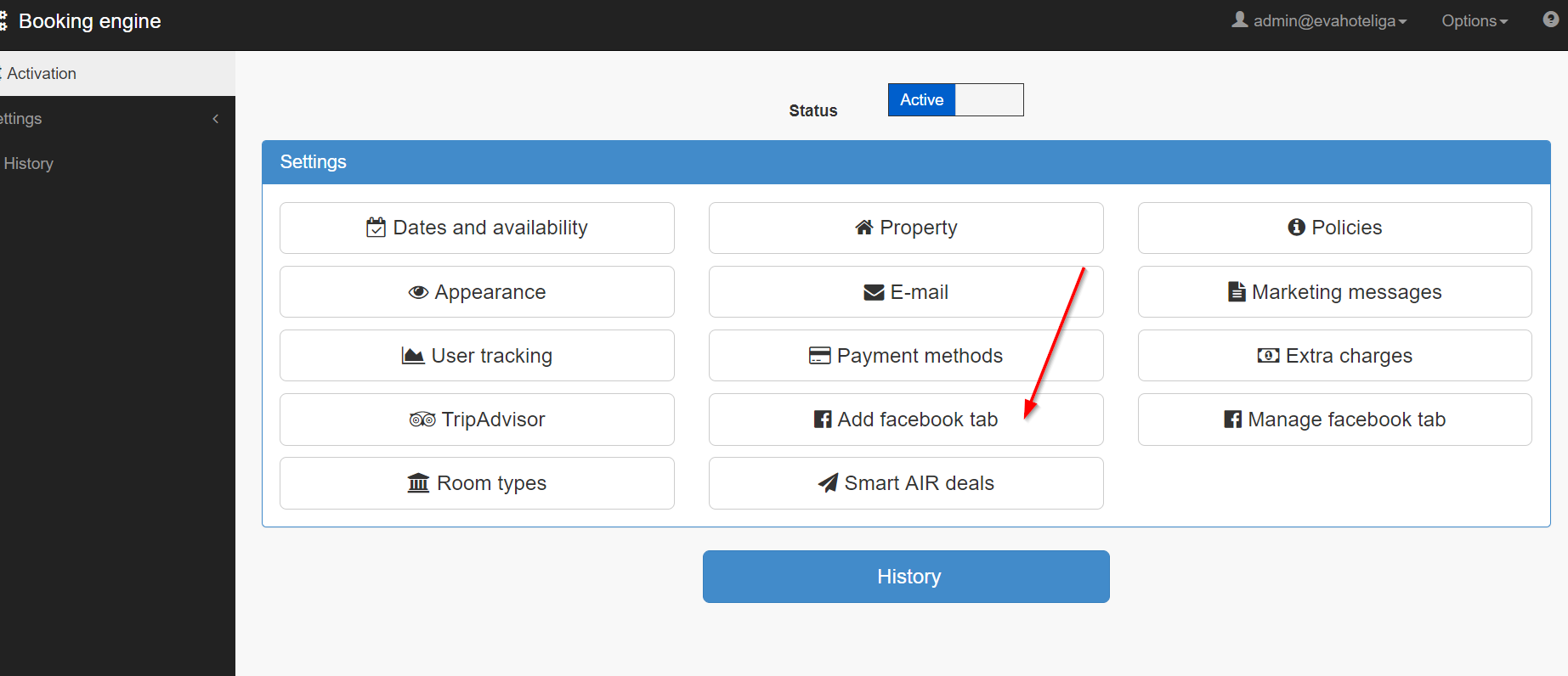Open the admin user account dropdown
Screen dimensions: 1568x676
click(x=1320, y=20)
